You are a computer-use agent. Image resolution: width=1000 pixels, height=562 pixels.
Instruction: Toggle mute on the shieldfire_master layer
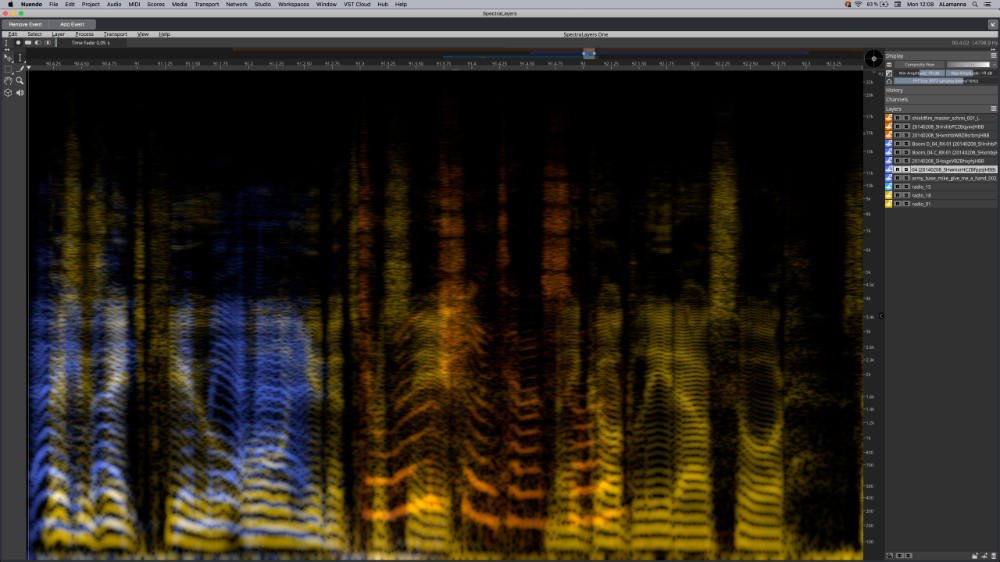pos(897,118)
